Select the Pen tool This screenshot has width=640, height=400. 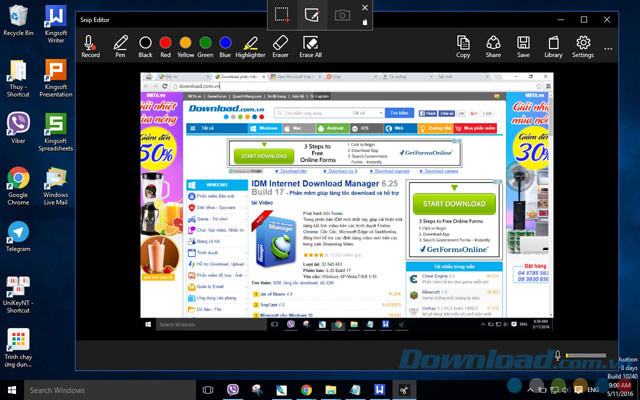point(121,46)
